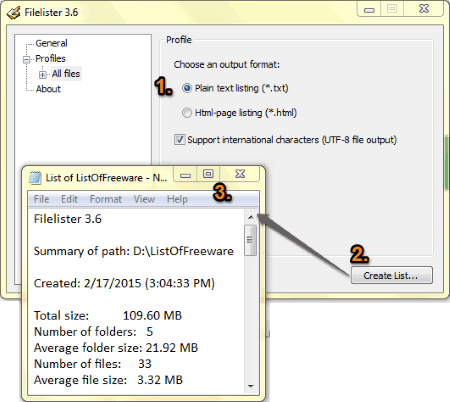Click Notepad scrollbar down arrow
This screenshot has height=402, width=450.
pyautogui.click(x=251, y=386)
